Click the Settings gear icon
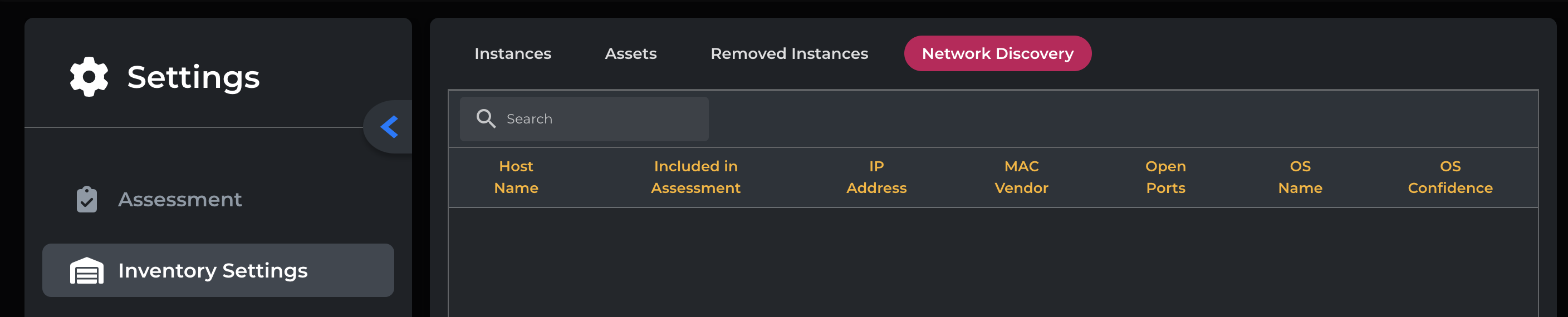Viewport: 1568px width, 317px height. 89,77
